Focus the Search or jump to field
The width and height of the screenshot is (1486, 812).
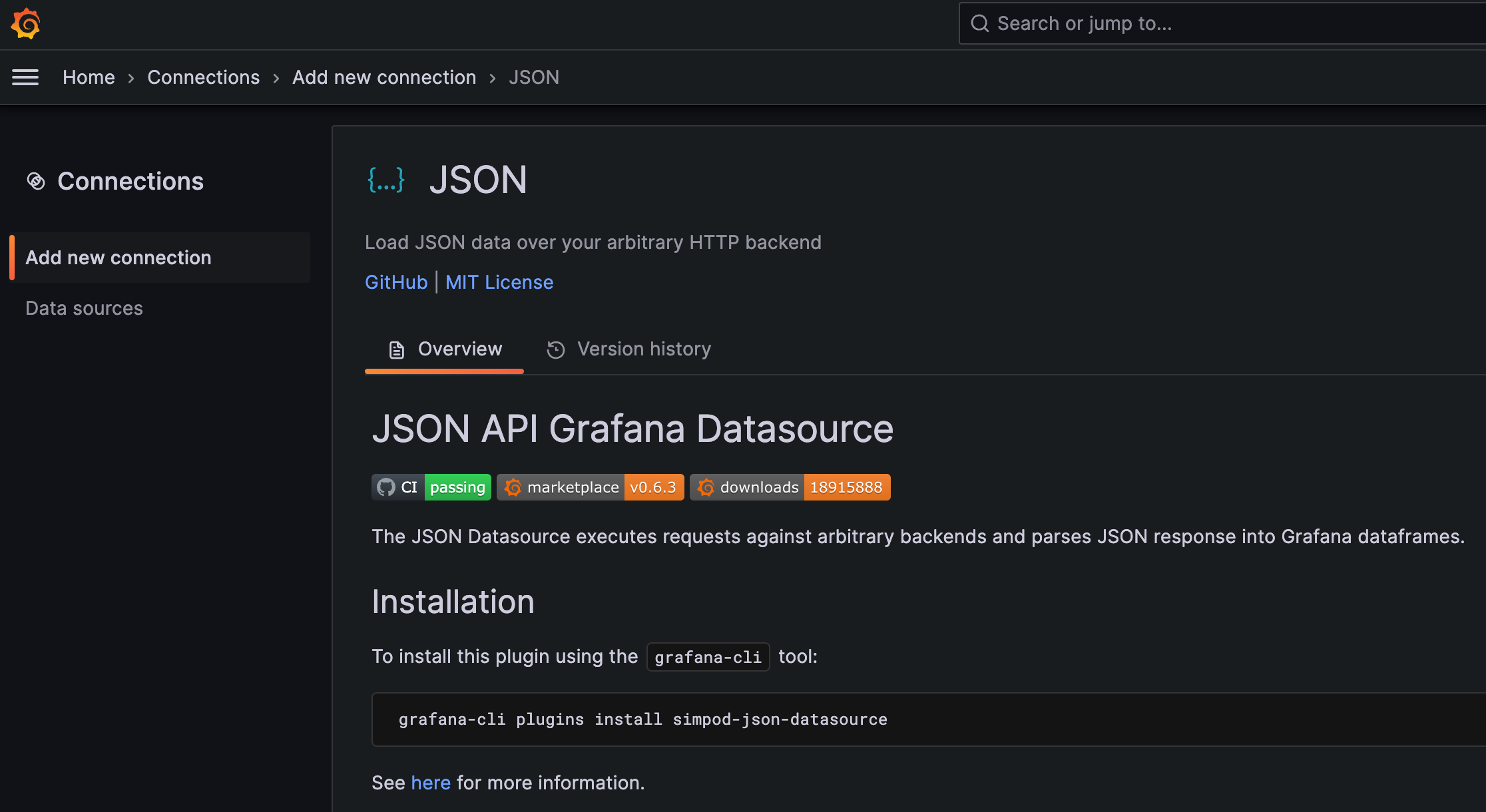coord(1232,24)
